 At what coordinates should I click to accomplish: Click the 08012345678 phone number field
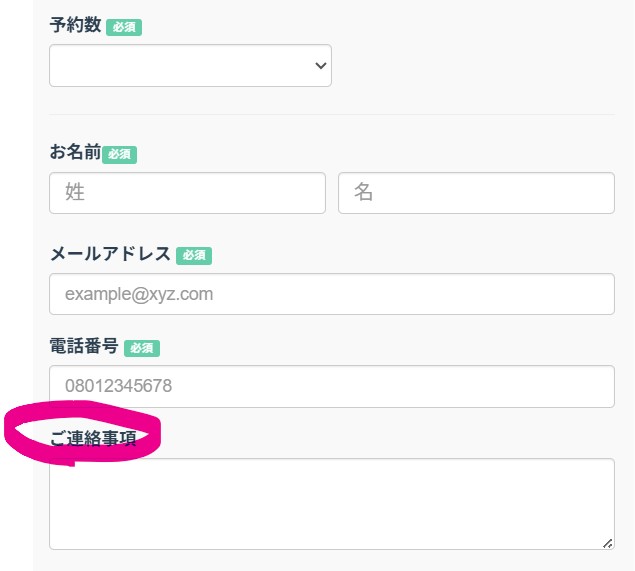pyautogui.click(x=332, y=386)
